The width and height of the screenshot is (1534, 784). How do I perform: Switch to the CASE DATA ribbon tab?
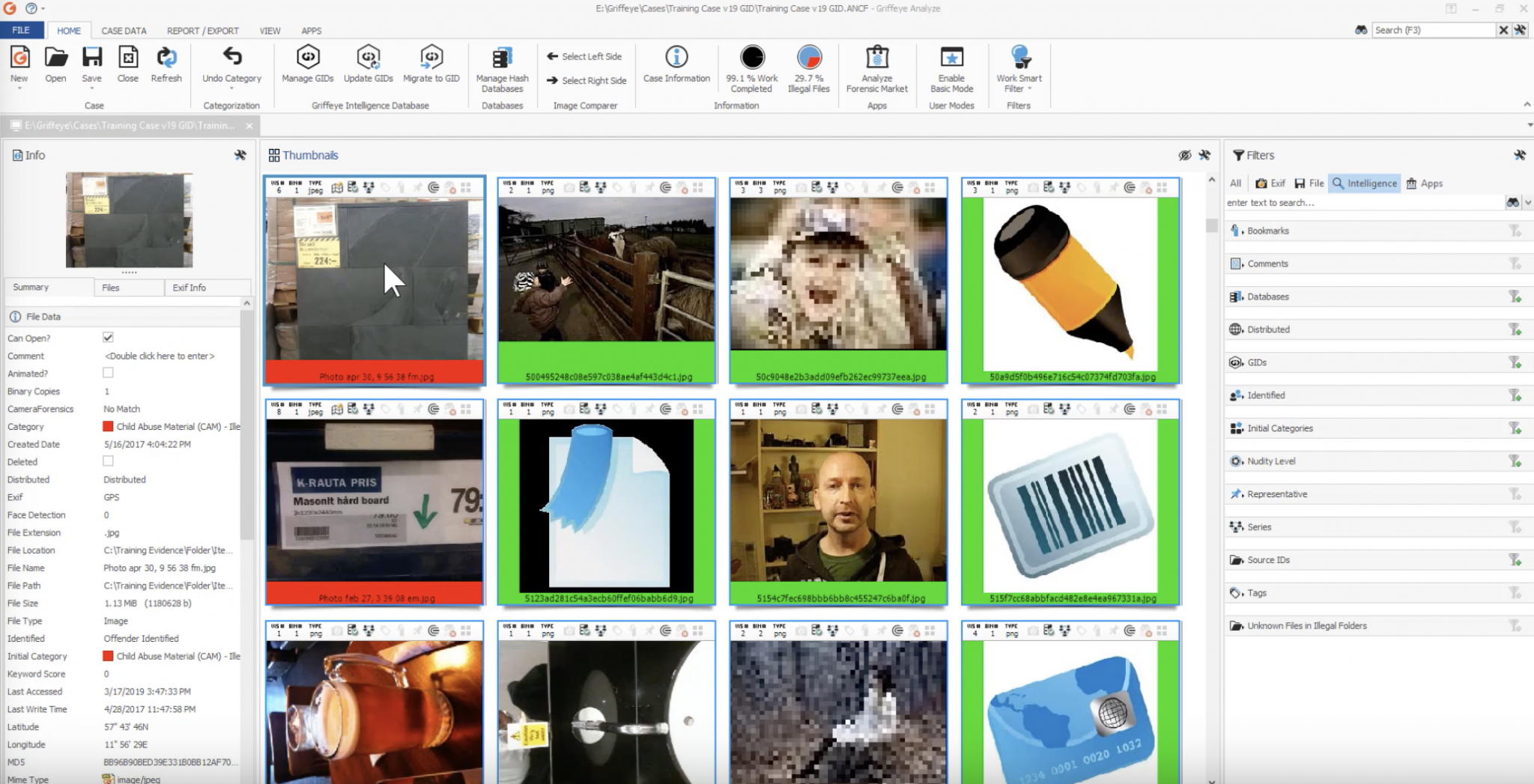pyautogui.click(x=124, y=31)
